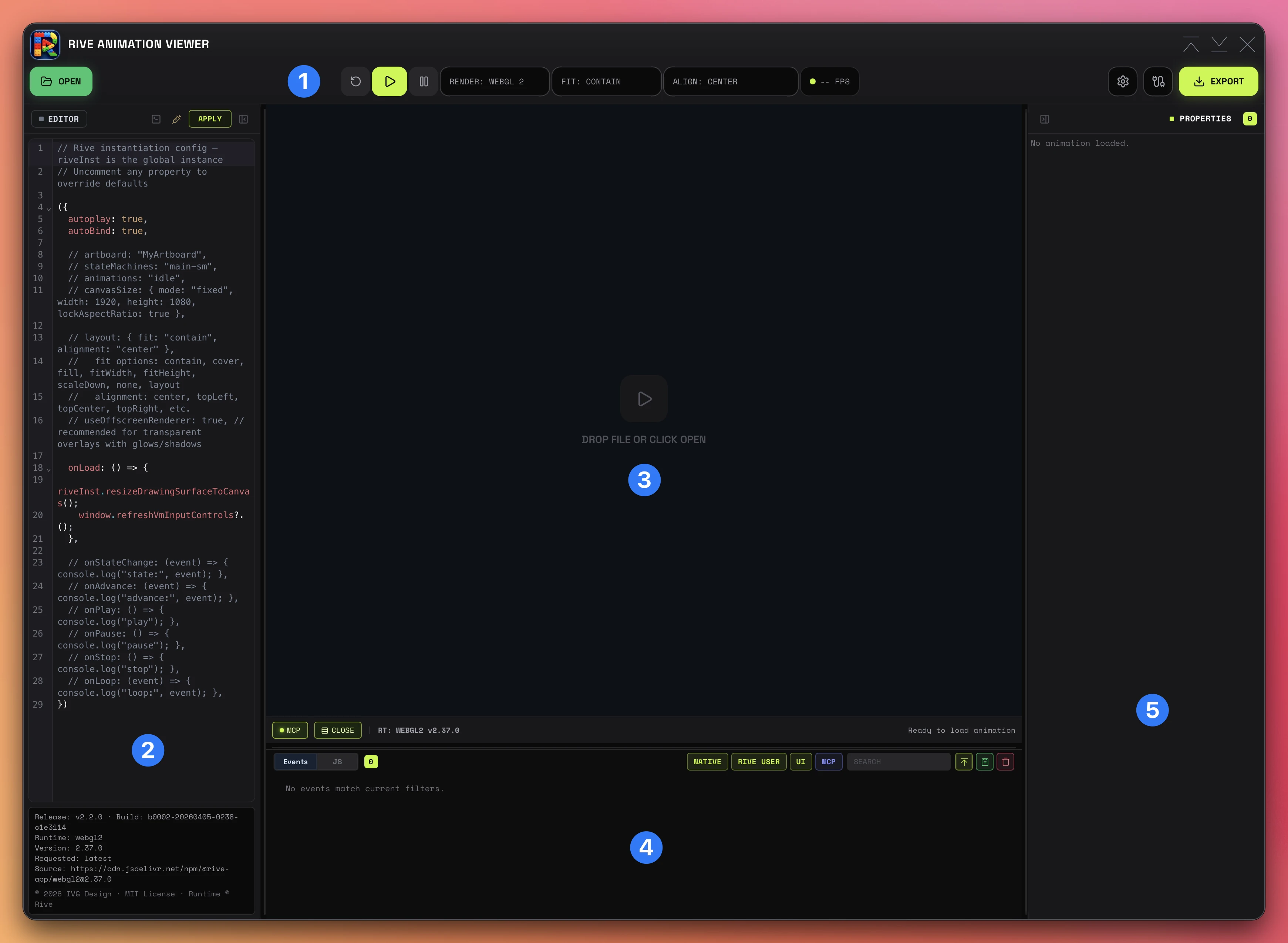Start playback with the green play button
This screenshot has height=943, width=1288.
coord(390,82)
